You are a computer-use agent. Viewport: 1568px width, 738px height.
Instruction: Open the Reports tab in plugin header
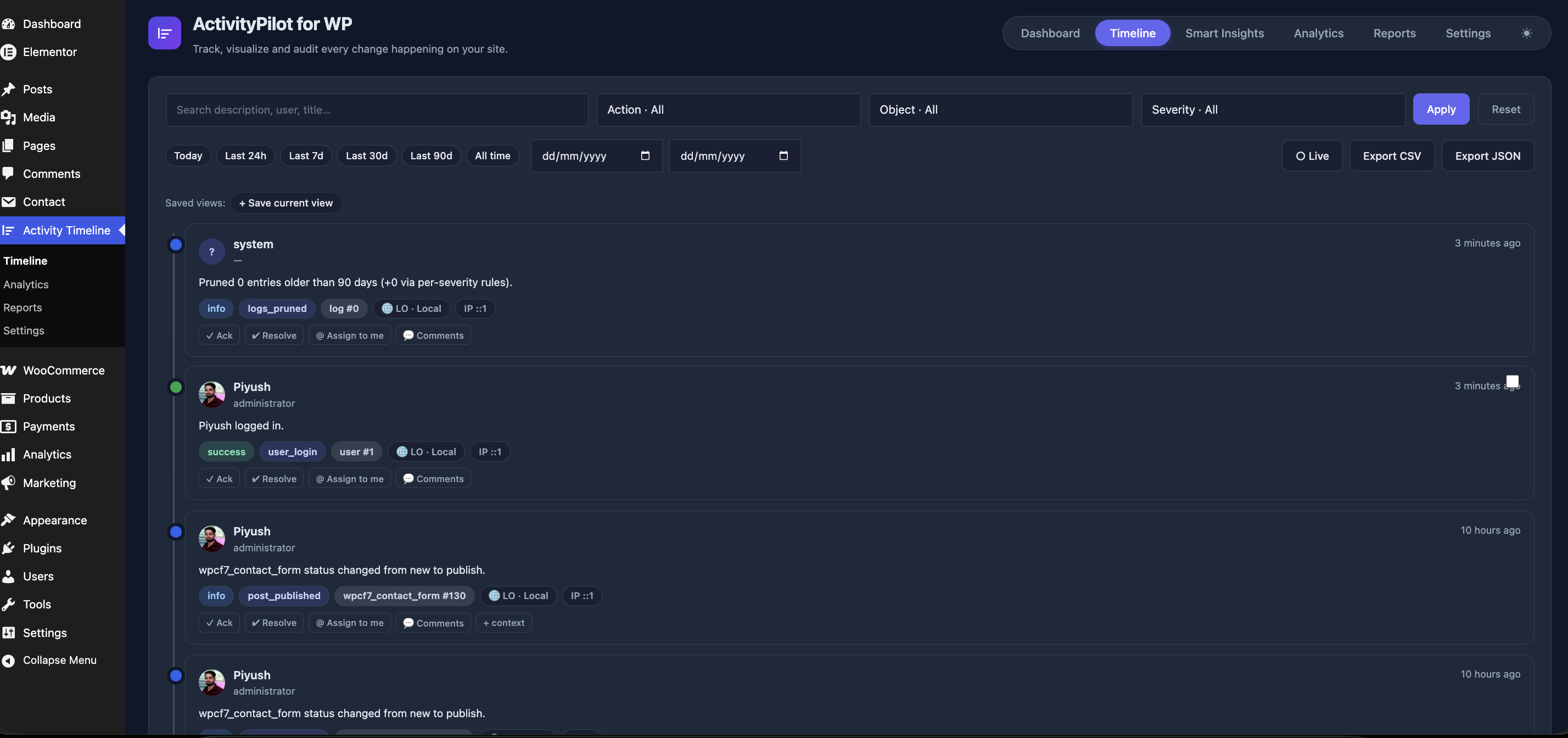tap(1394, 33)
